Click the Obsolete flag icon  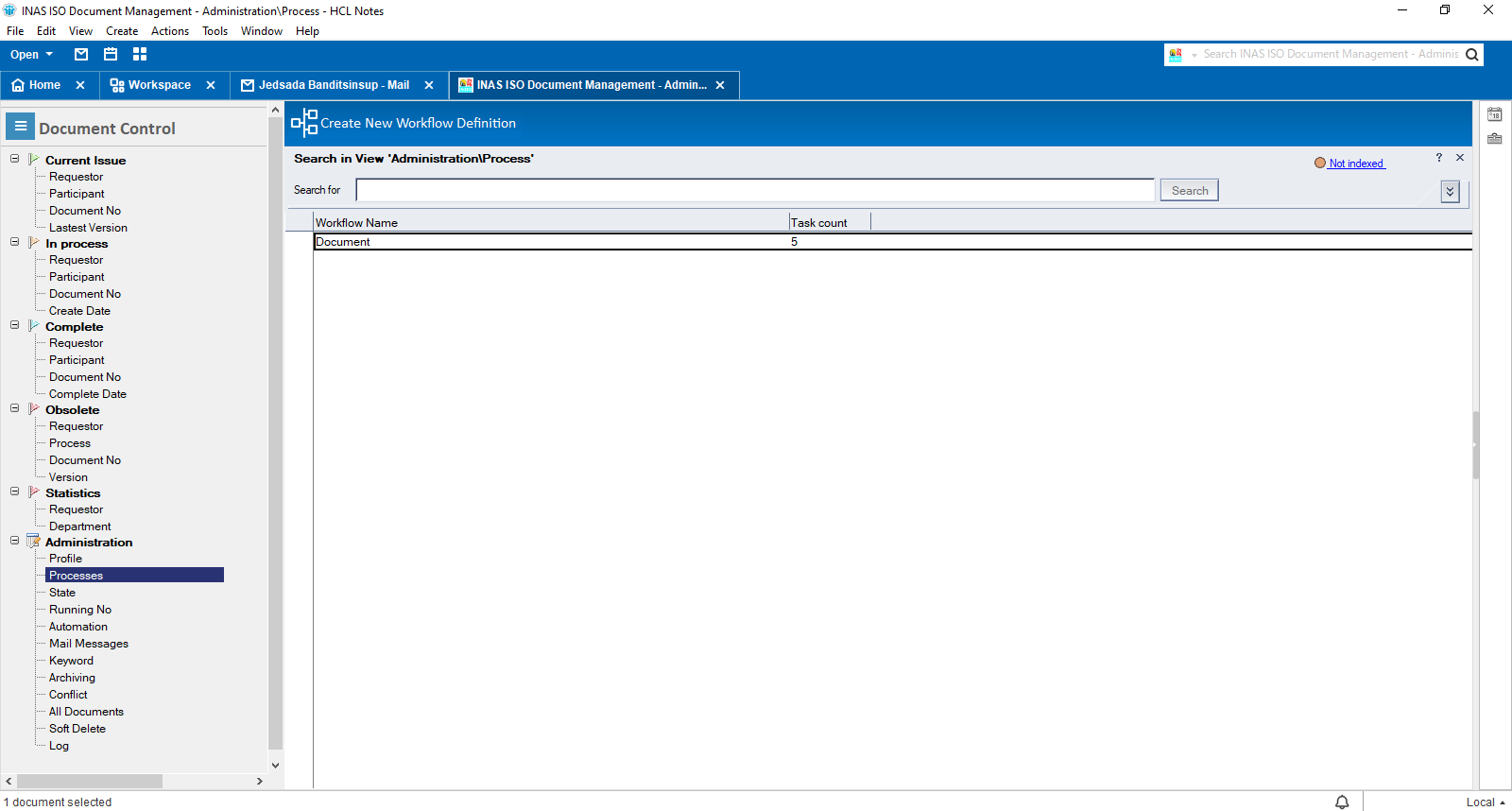pos(34,409)
